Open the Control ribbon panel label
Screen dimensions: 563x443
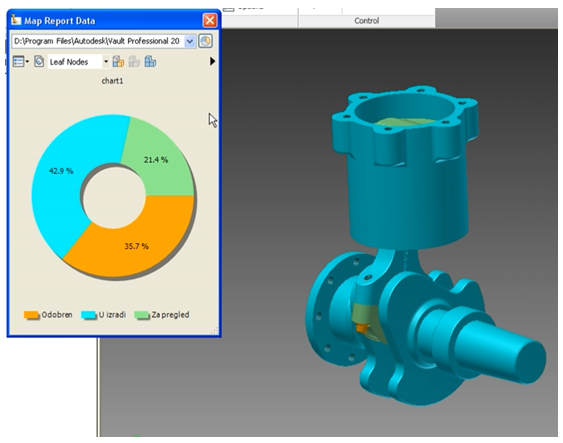click(x=367, y=21)
